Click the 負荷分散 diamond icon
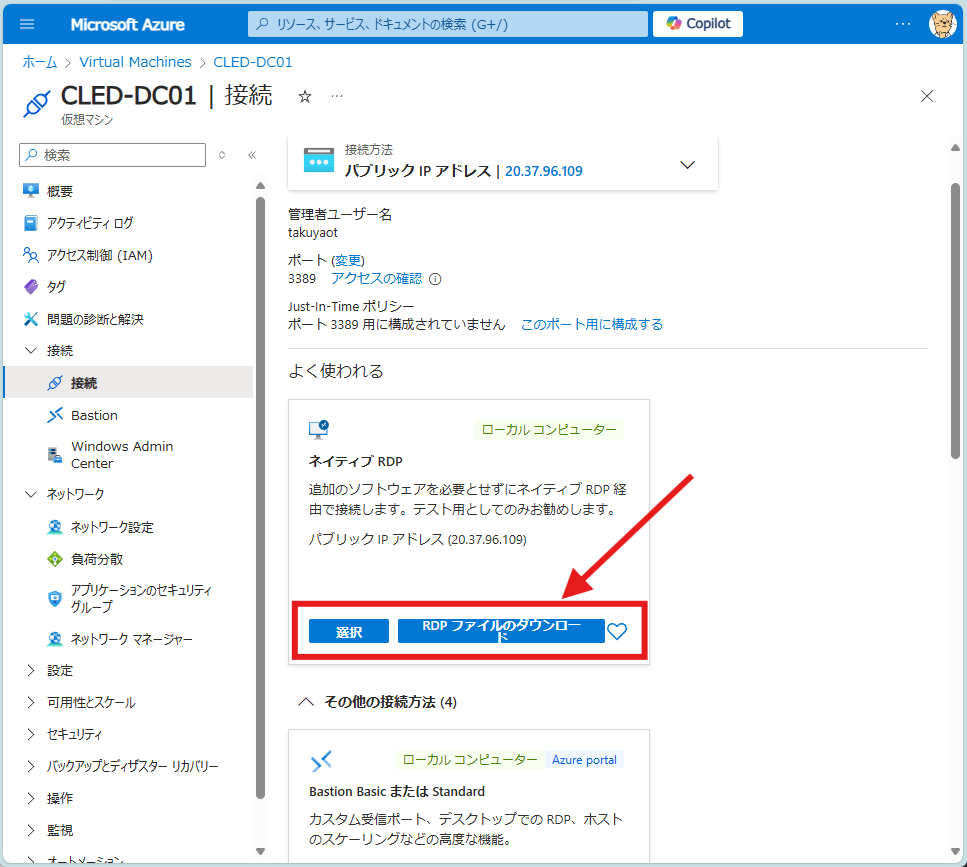The image size is (967, 867). coord(55,559)
